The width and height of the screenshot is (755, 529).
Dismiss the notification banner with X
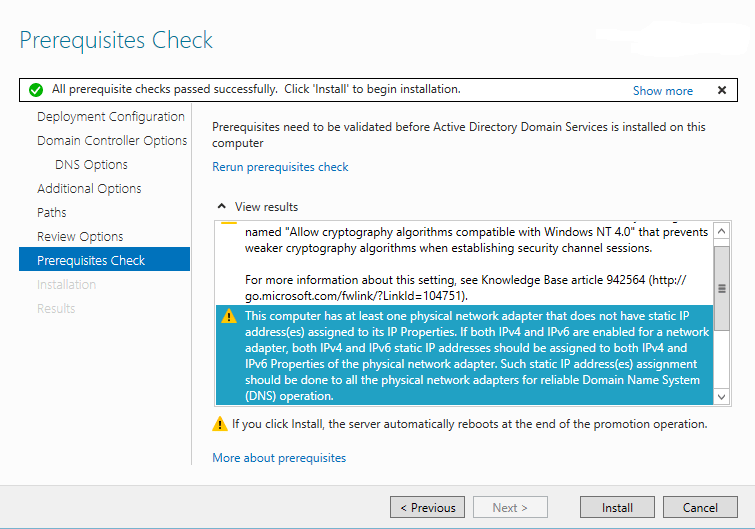click(722, 90)
